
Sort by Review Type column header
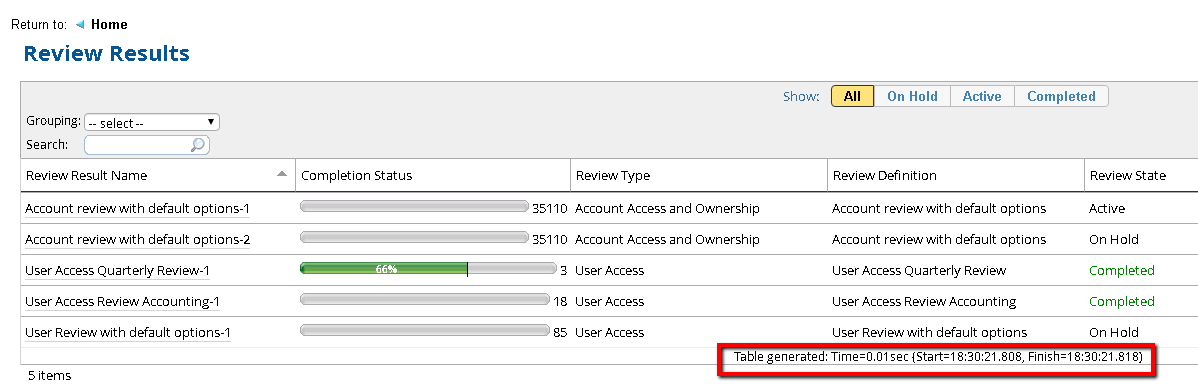pyautogui.click(x=613, y=176)
